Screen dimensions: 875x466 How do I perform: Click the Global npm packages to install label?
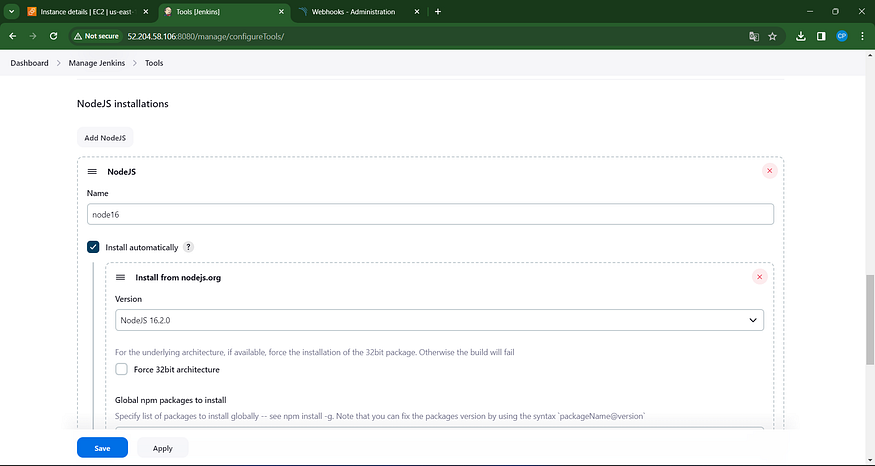pos(170,400)
